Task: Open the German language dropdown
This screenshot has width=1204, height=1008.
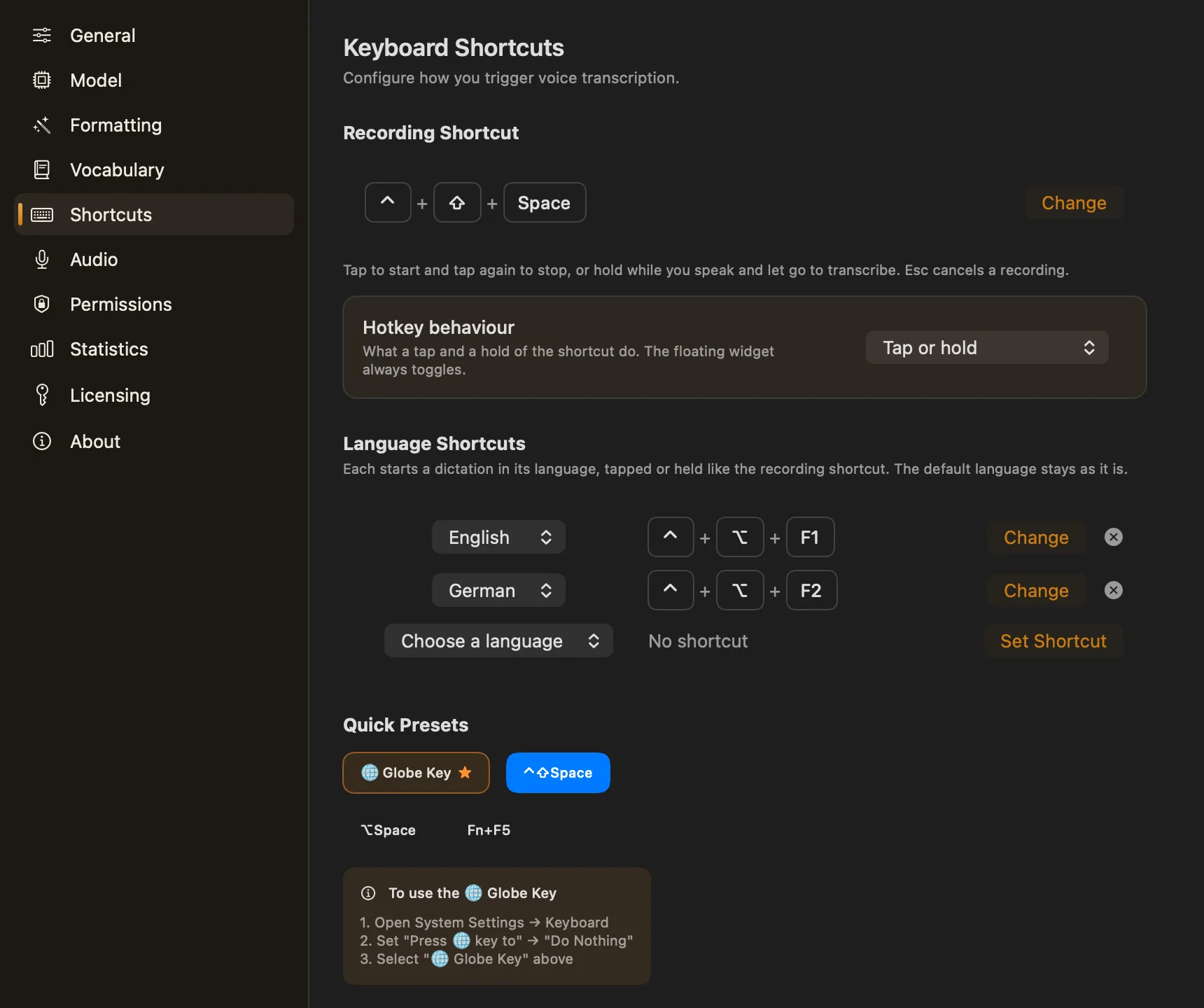Action: (498, 590)
